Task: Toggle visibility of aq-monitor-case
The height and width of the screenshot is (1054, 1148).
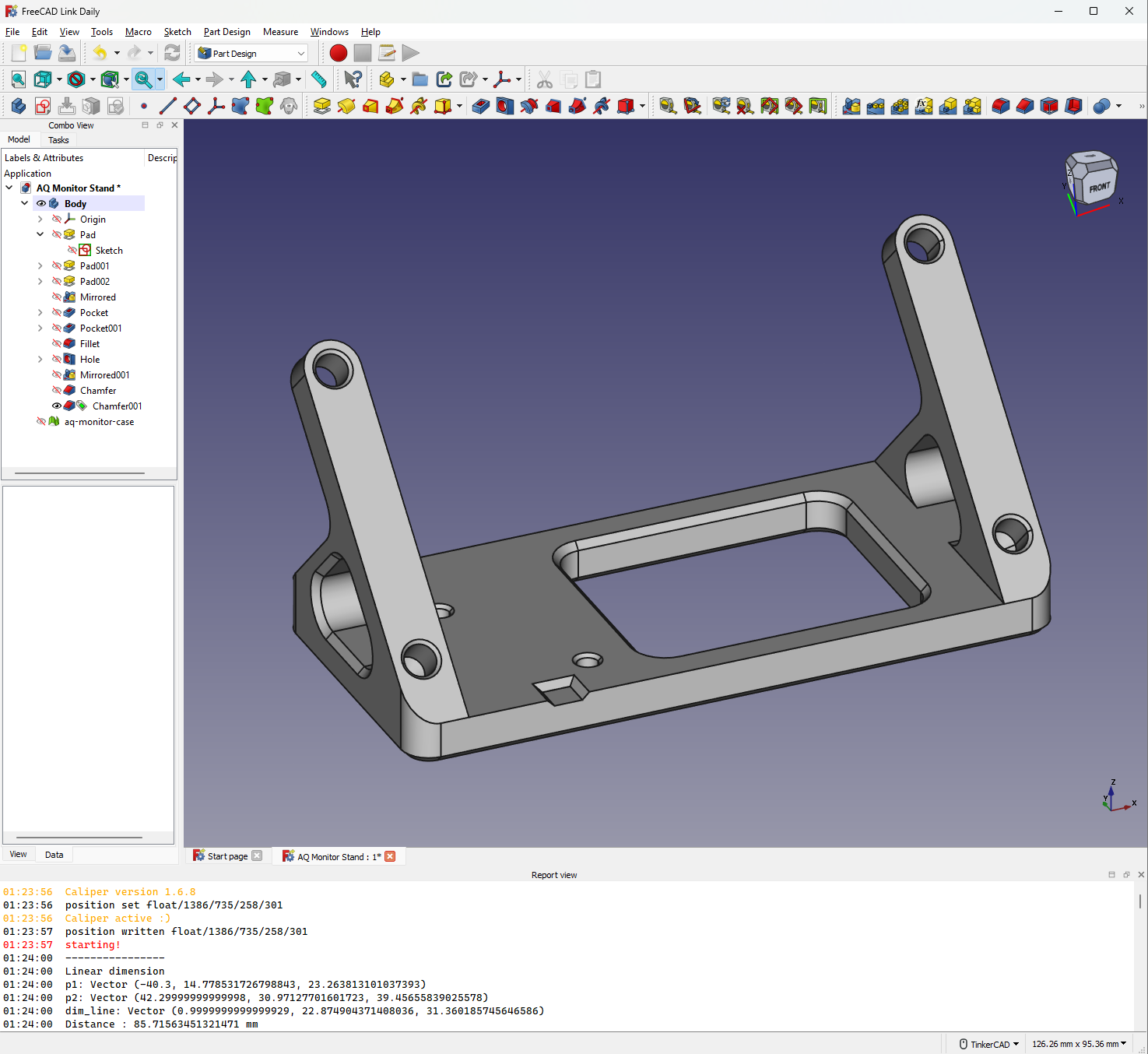Action: [41, 421]
